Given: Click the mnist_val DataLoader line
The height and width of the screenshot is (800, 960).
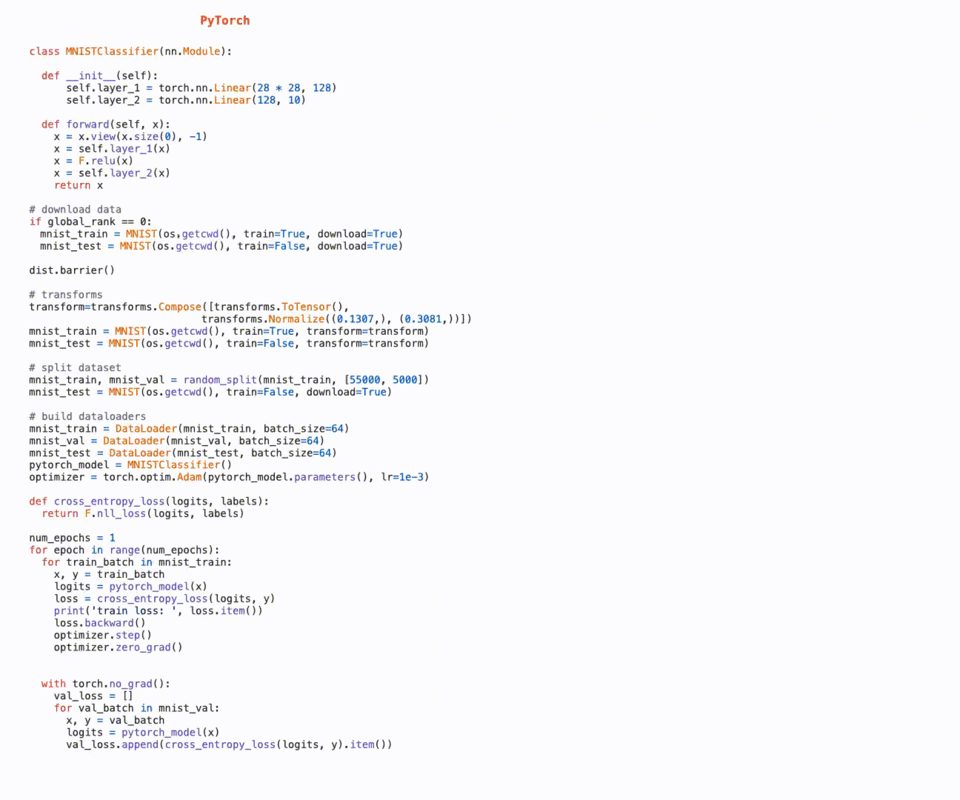Looking at the screenshot, I should pyautogui.click(x=176, y=441).
